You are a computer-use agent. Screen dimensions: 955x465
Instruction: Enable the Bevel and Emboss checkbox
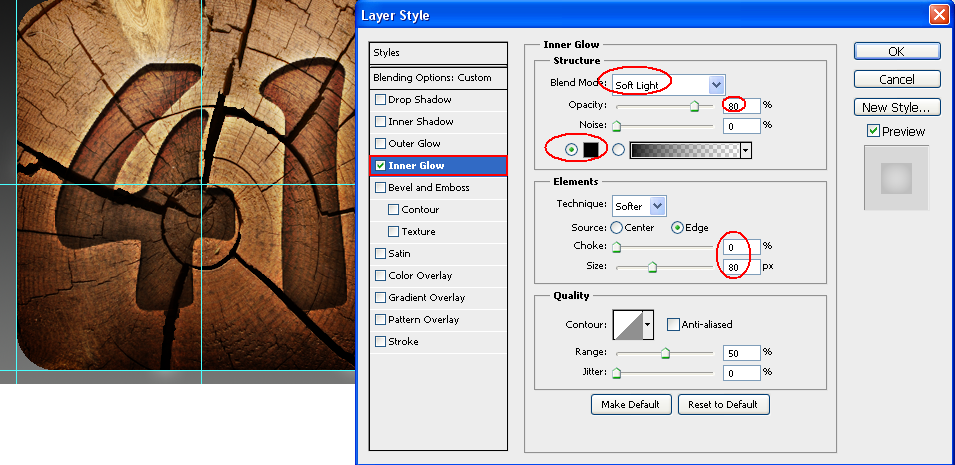click(380, 187)
